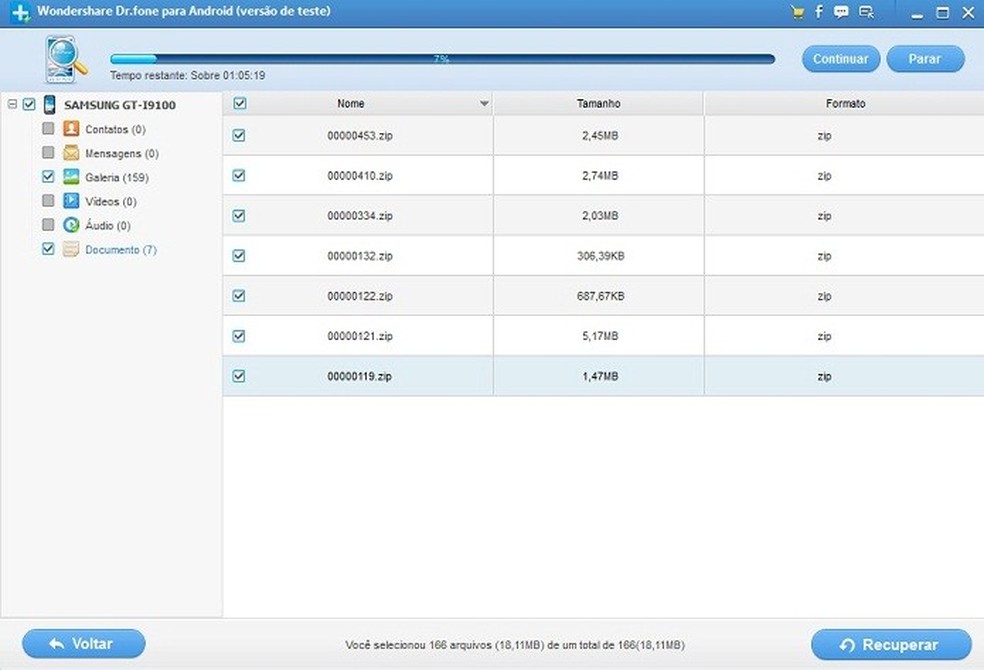This screenshot has width=984, height=670.
Task: Click the Nome column sort arrow
Action: tap(484, 104)
